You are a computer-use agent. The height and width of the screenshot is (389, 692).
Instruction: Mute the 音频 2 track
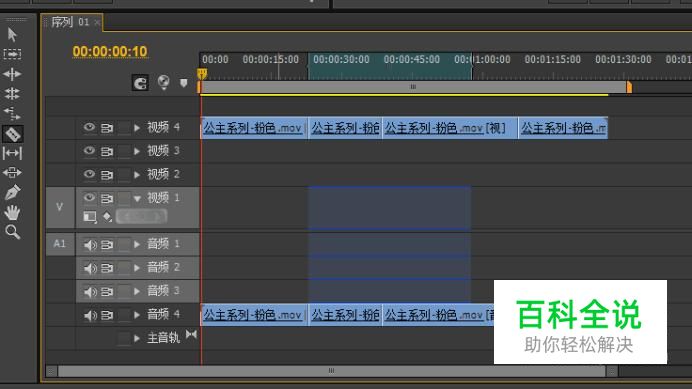(90, 268)
